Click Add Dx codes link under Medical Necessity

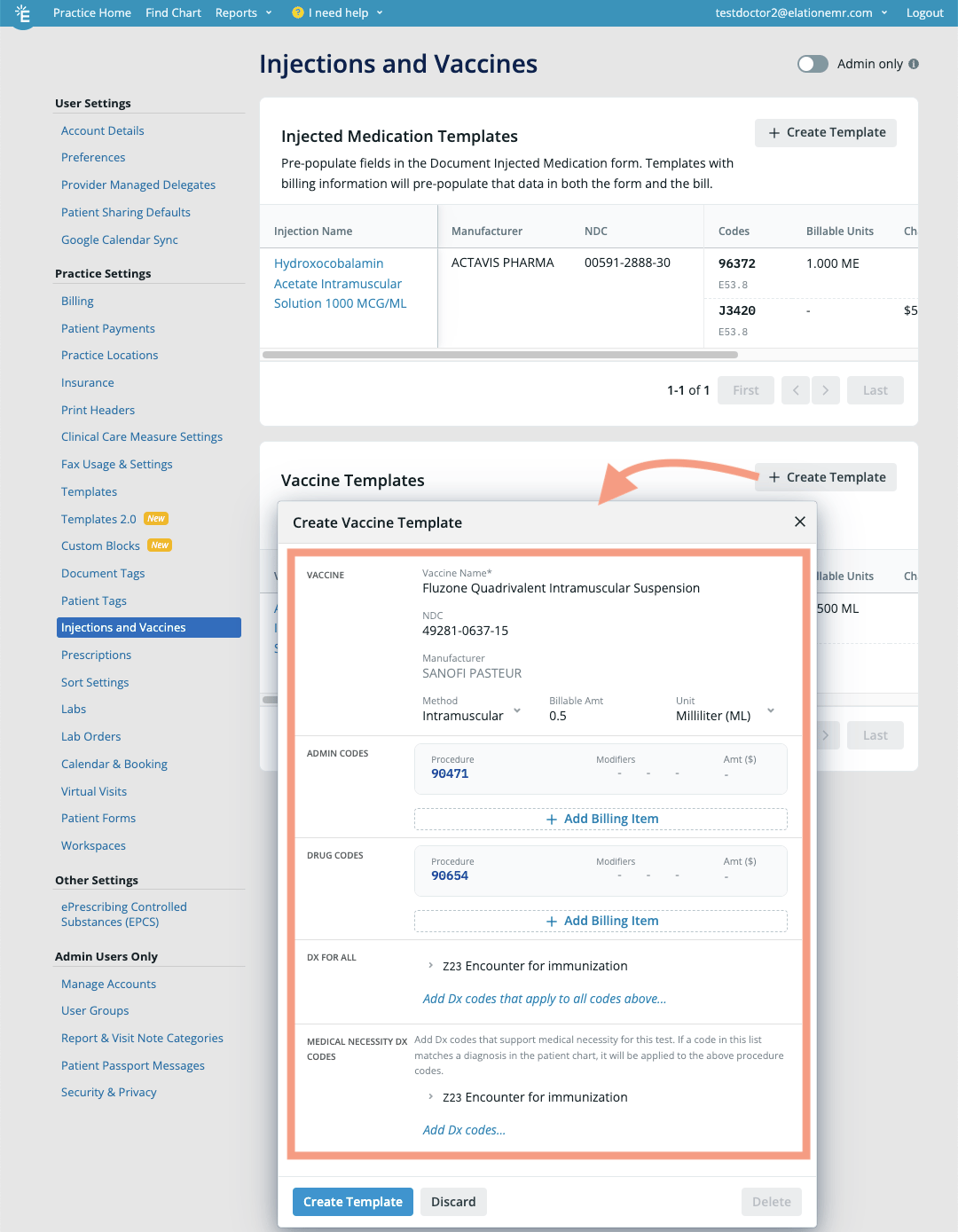464,1130
